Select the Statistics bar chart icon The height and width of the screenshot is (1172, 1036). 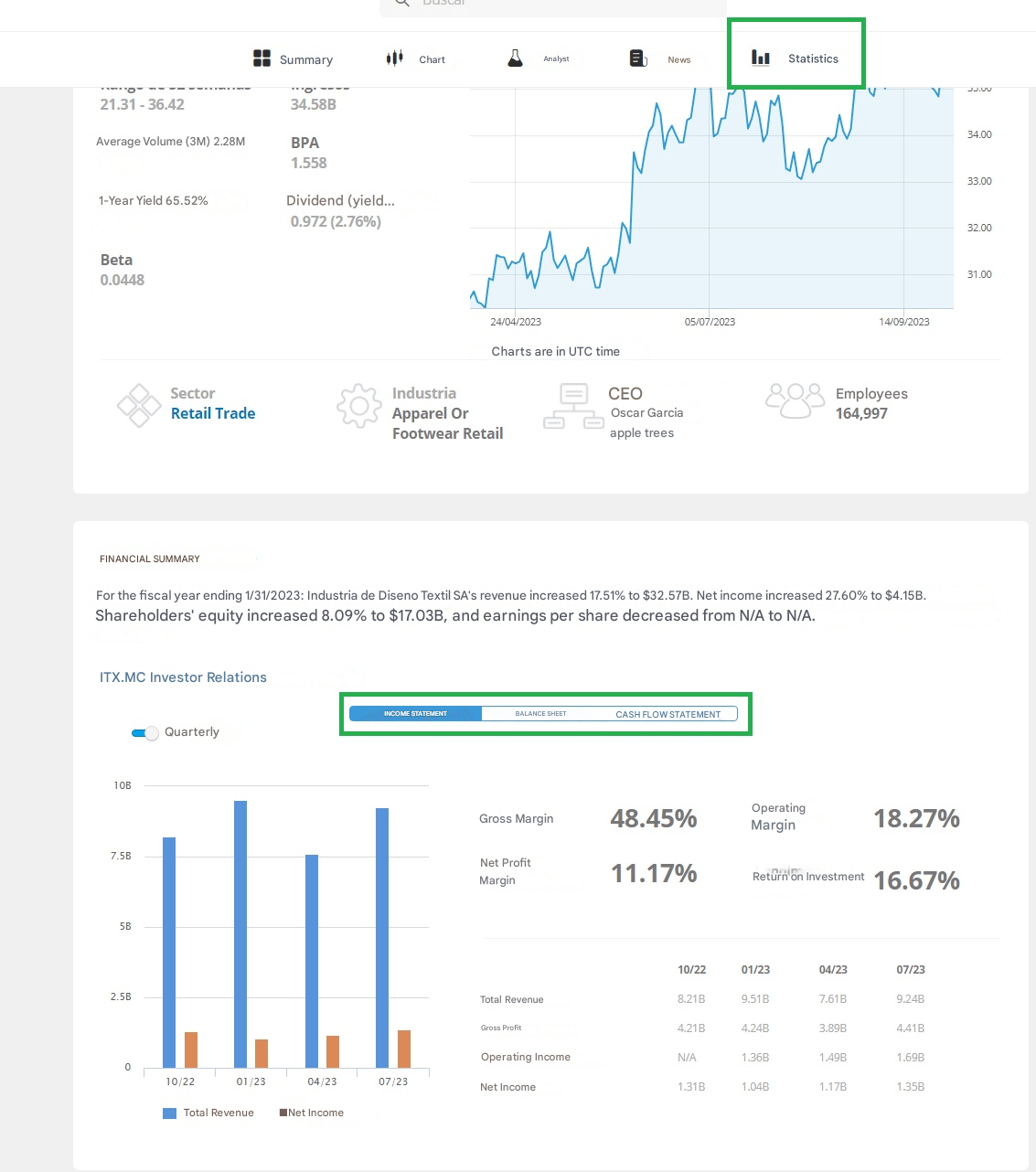click(x=760, y=57)
